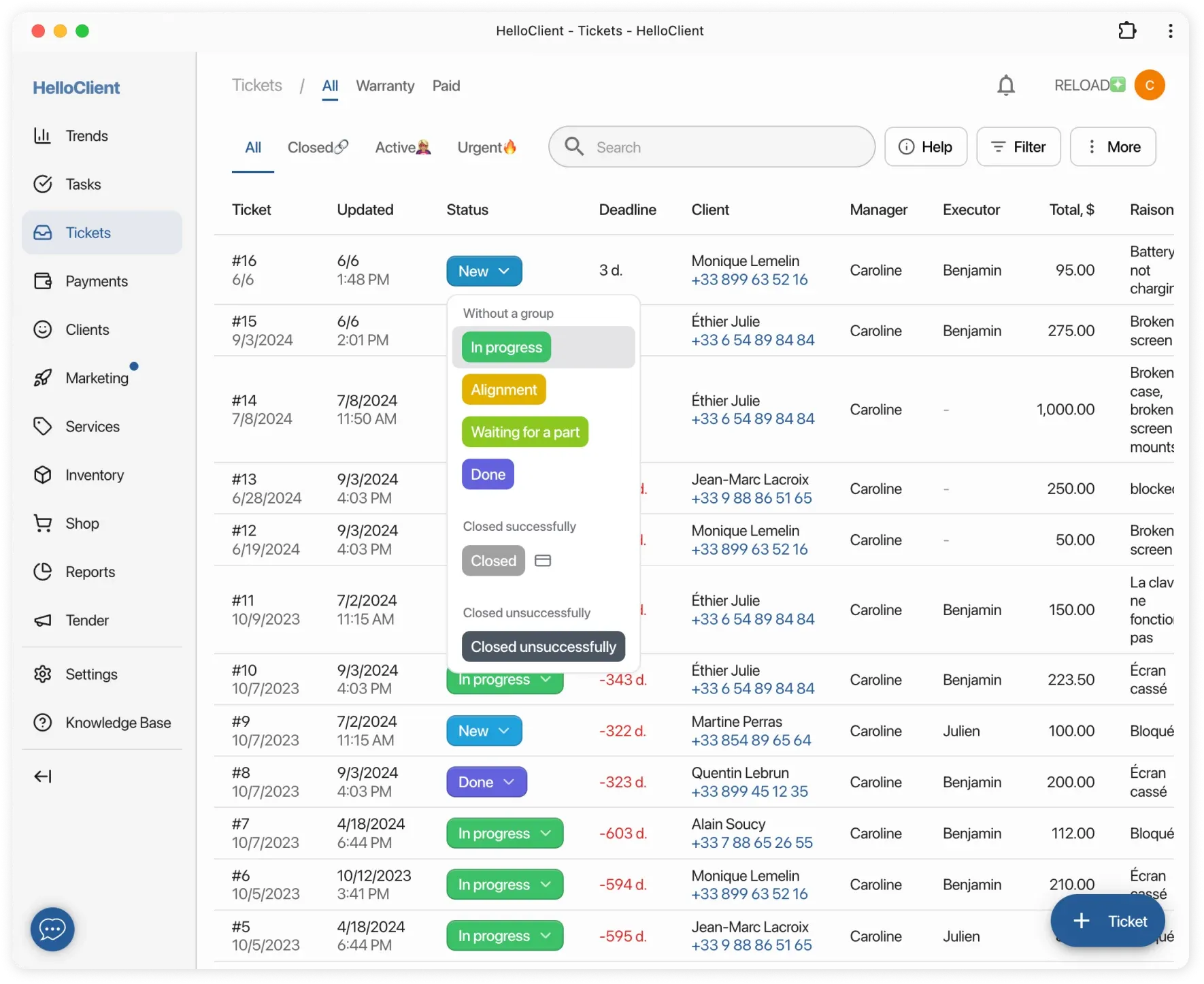Expand the Done status dropdown on ticket #8
The width and height of the screenshot is (1204, 984).
[486, 782]
